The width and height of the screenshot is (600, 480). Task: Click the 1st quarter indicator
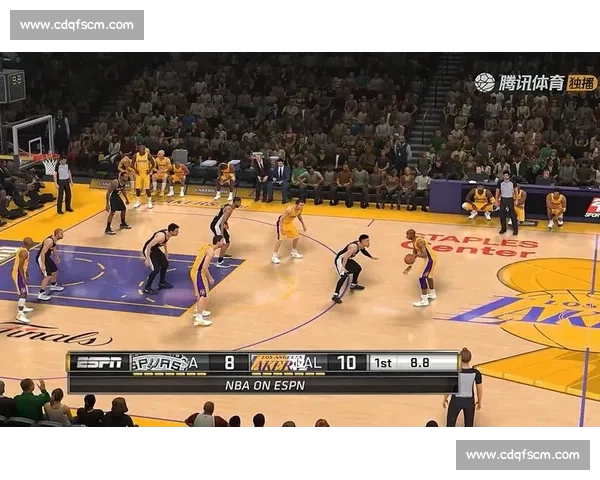click(x=383, y=362)
